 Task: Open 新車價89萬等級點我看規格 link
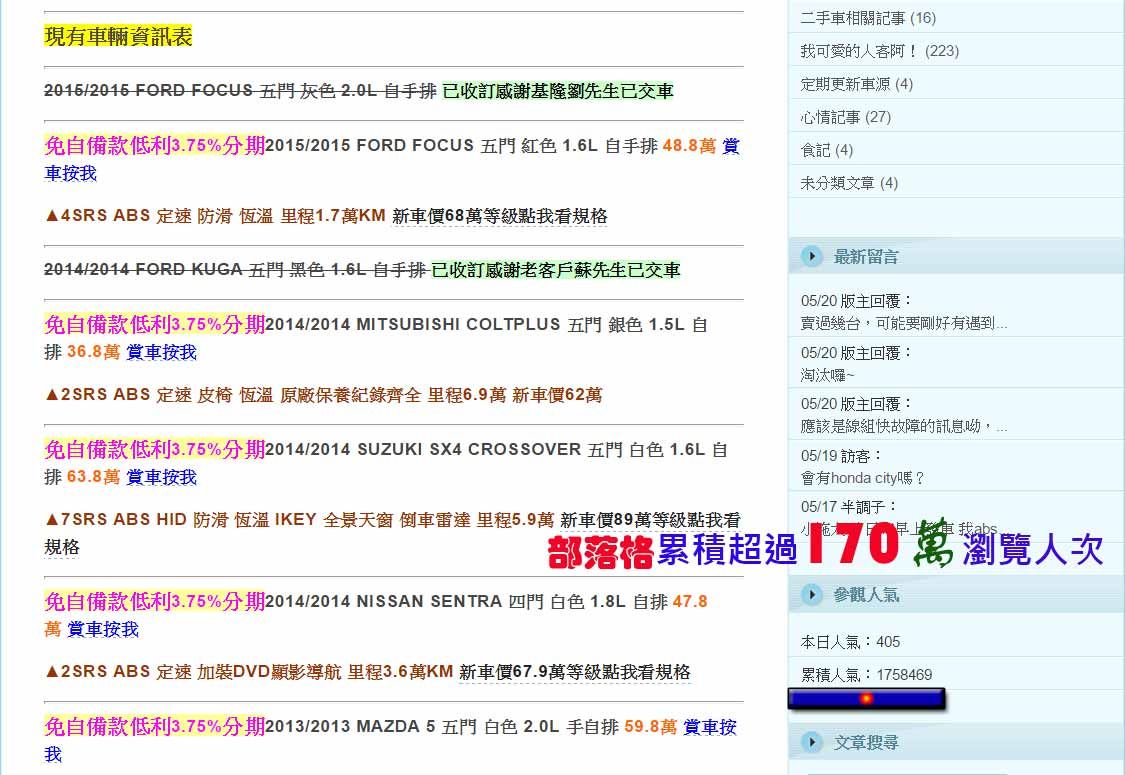pyautogui.click(x=650, y=520)
